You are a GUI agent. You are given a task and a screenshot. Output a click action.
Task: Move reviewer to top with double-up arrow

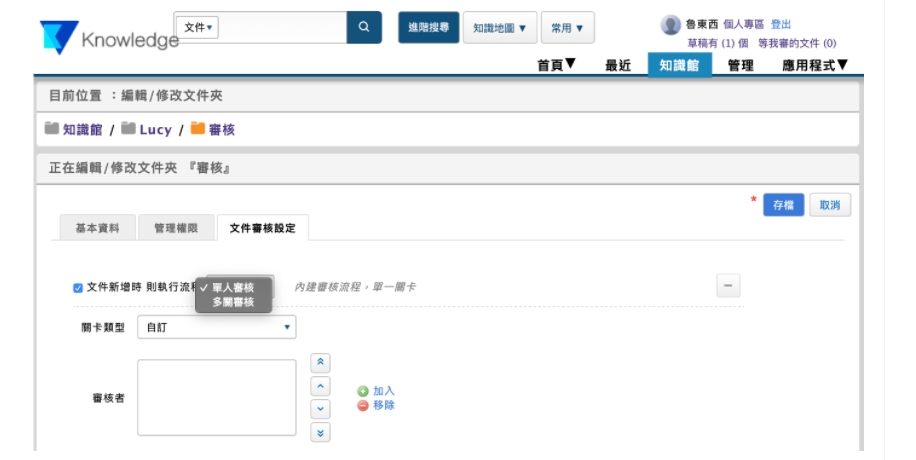click(320, 363)
